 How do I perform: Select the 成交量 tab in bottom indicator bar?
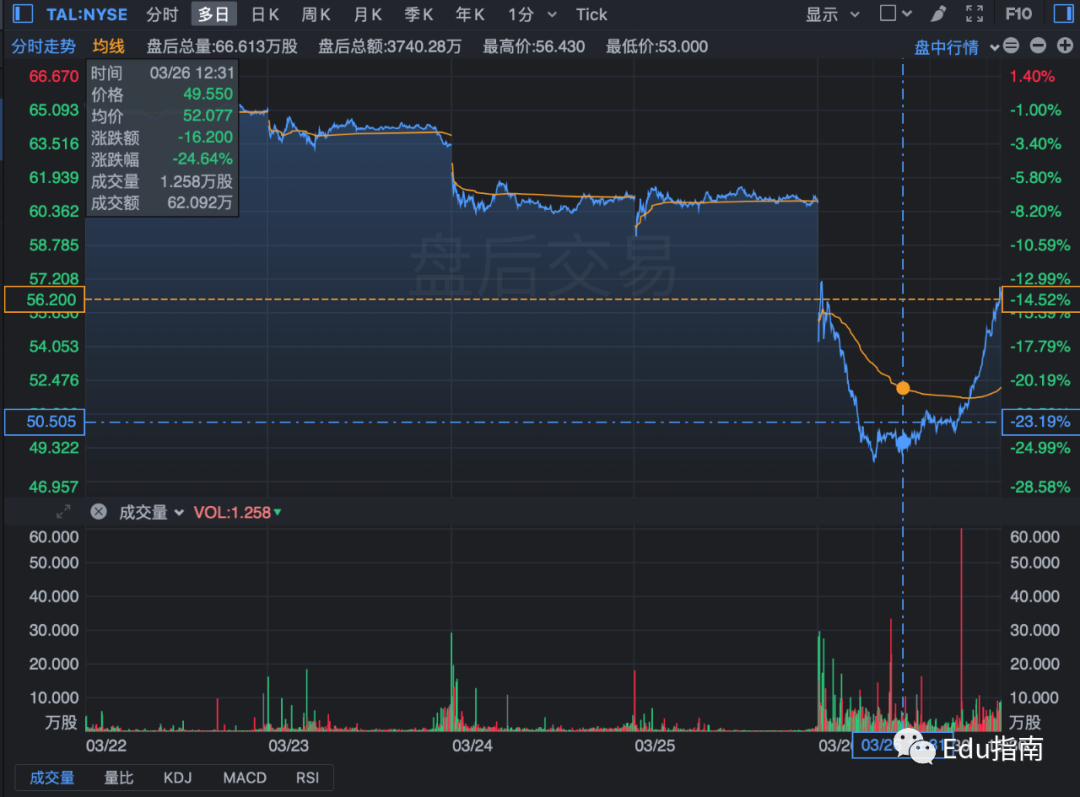click(52, 778)
